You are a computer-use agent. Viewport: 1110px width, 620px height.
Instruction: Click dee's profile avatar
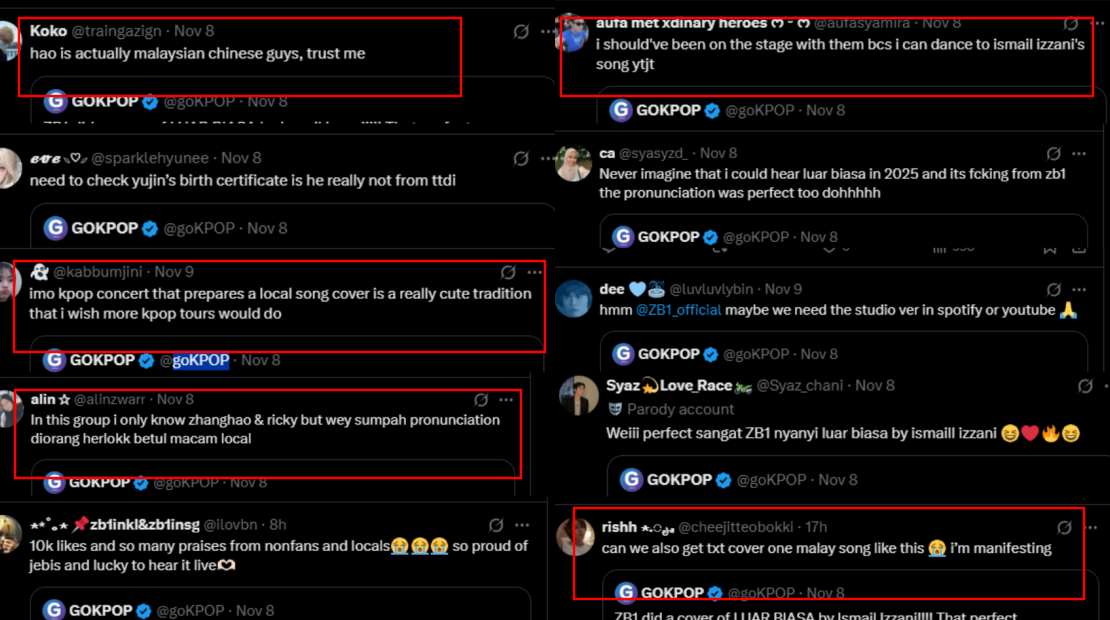[574, 298]
